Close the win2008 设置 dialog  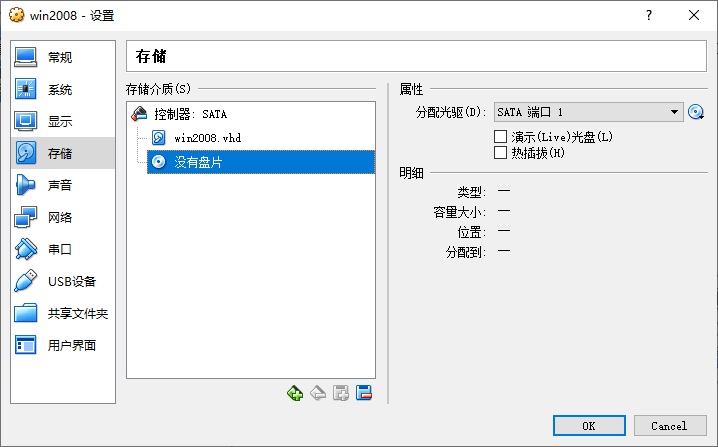(694, 16)
